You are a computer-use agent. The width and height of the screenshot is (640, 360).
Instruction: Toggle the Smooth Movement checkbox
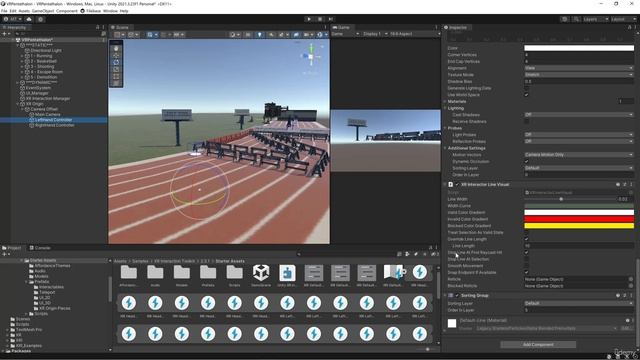(x=527, y=266)
